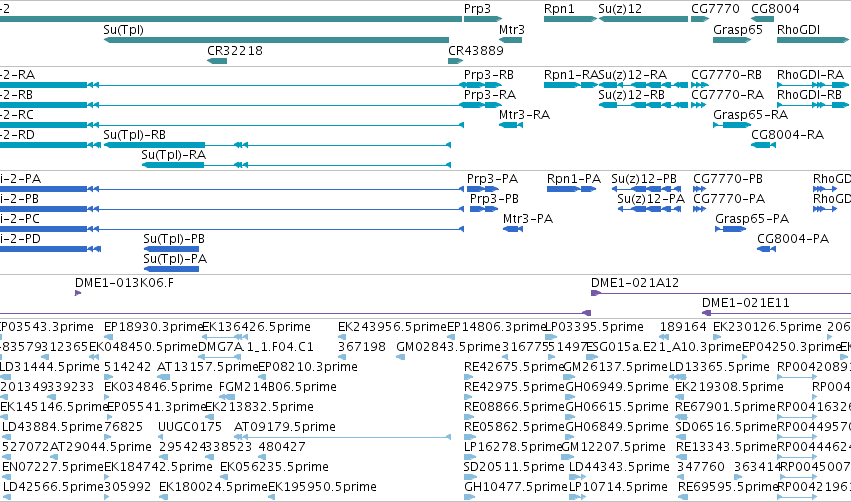The image size is (851, 502).
Task: Open the RhoGDI gene label
Action: (798, 30)
